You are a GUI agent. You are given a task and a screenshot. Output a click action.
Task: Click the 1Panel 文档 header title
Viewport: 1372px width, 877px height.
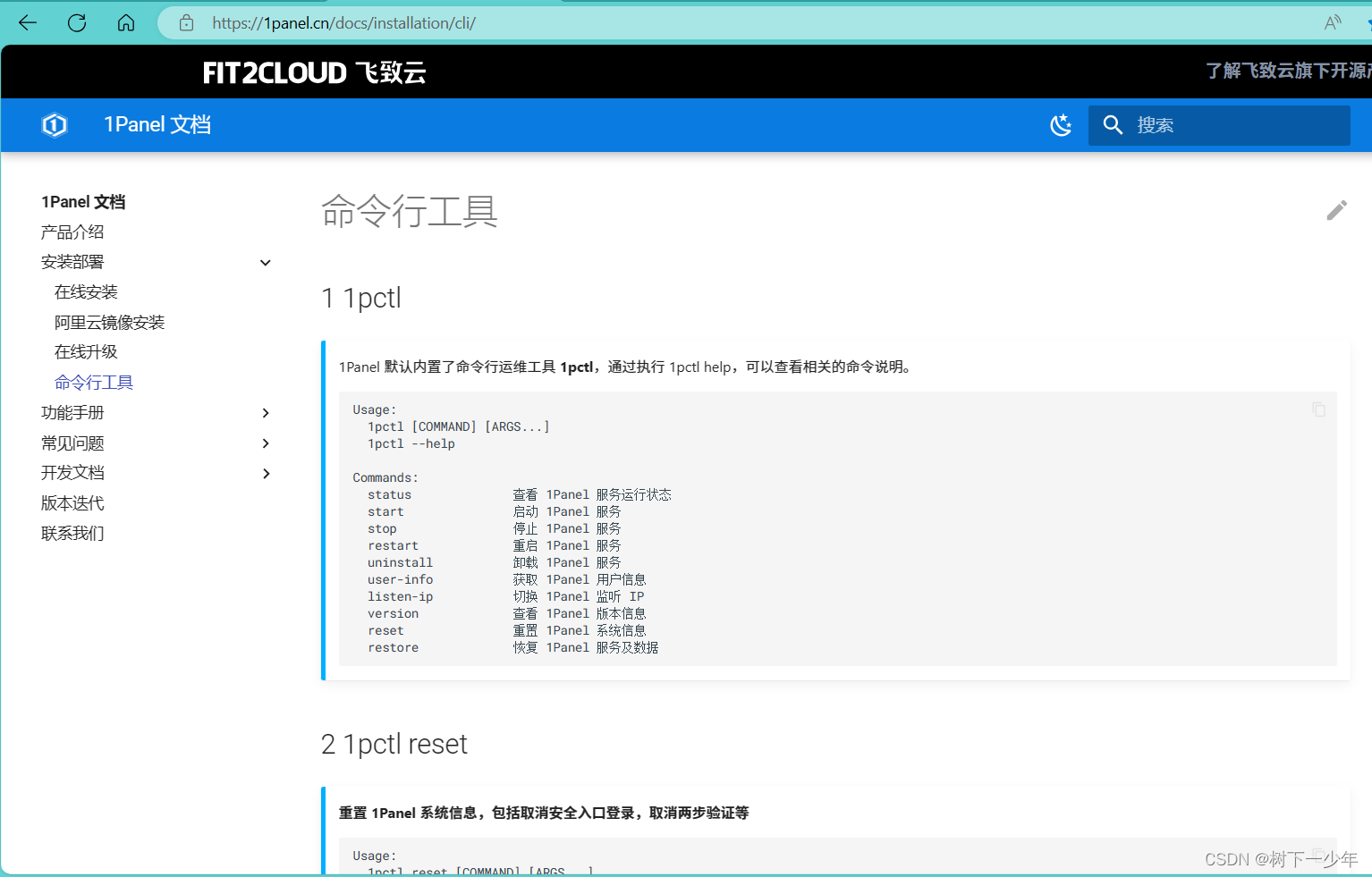pos(157,125)
